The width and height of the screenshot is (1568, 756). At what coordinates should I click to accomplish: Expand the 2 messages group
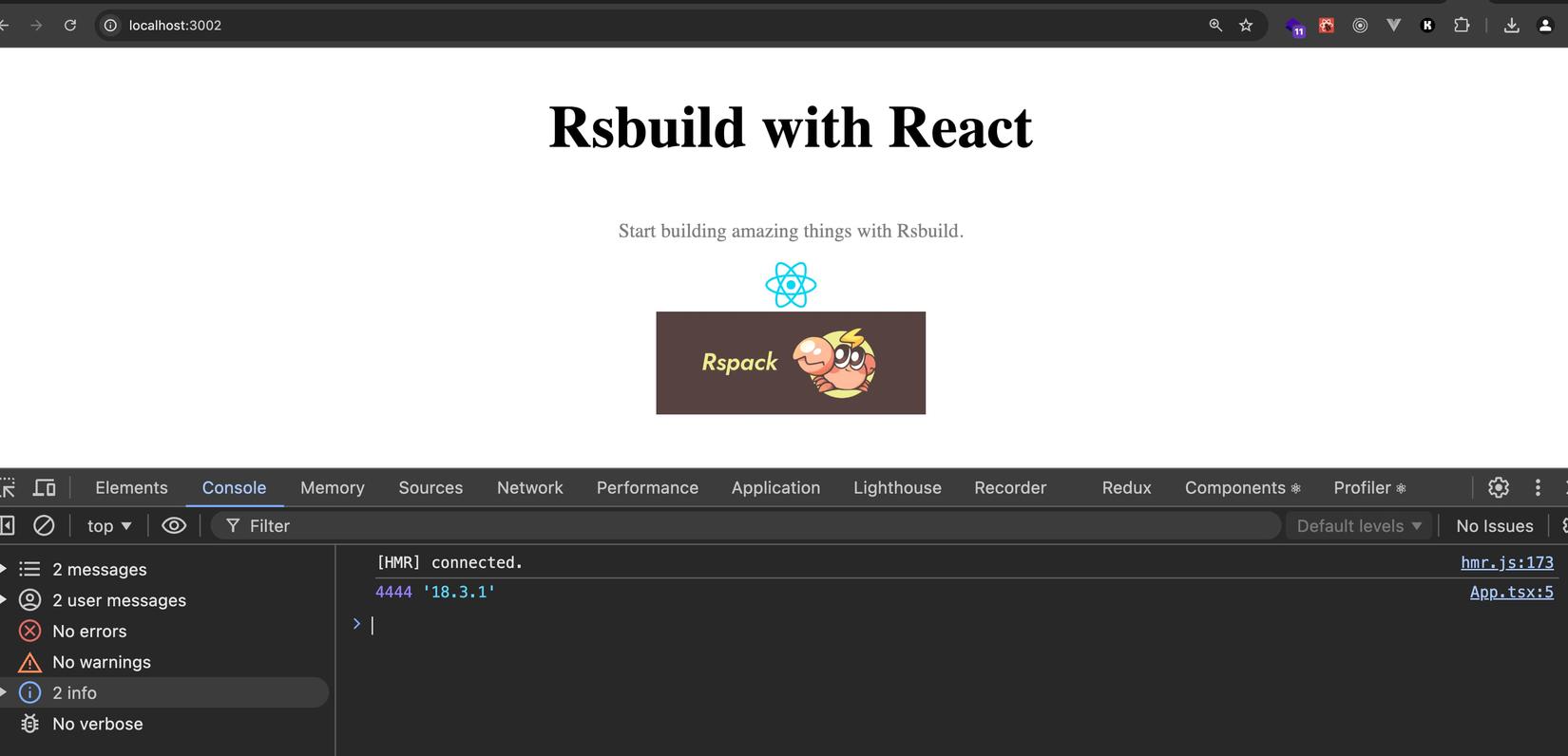pyautogui.click(x=5, y=569)
